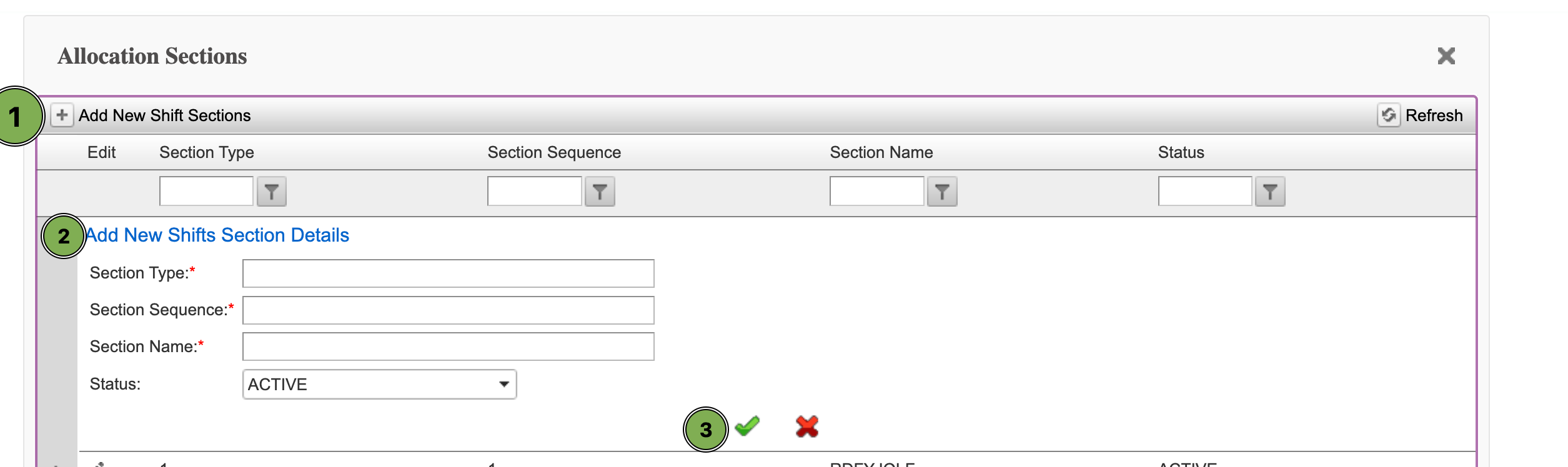Cancel with the red X icon
The height and width of the screenshot is (467, 1568).
click(x=806, y=426)
